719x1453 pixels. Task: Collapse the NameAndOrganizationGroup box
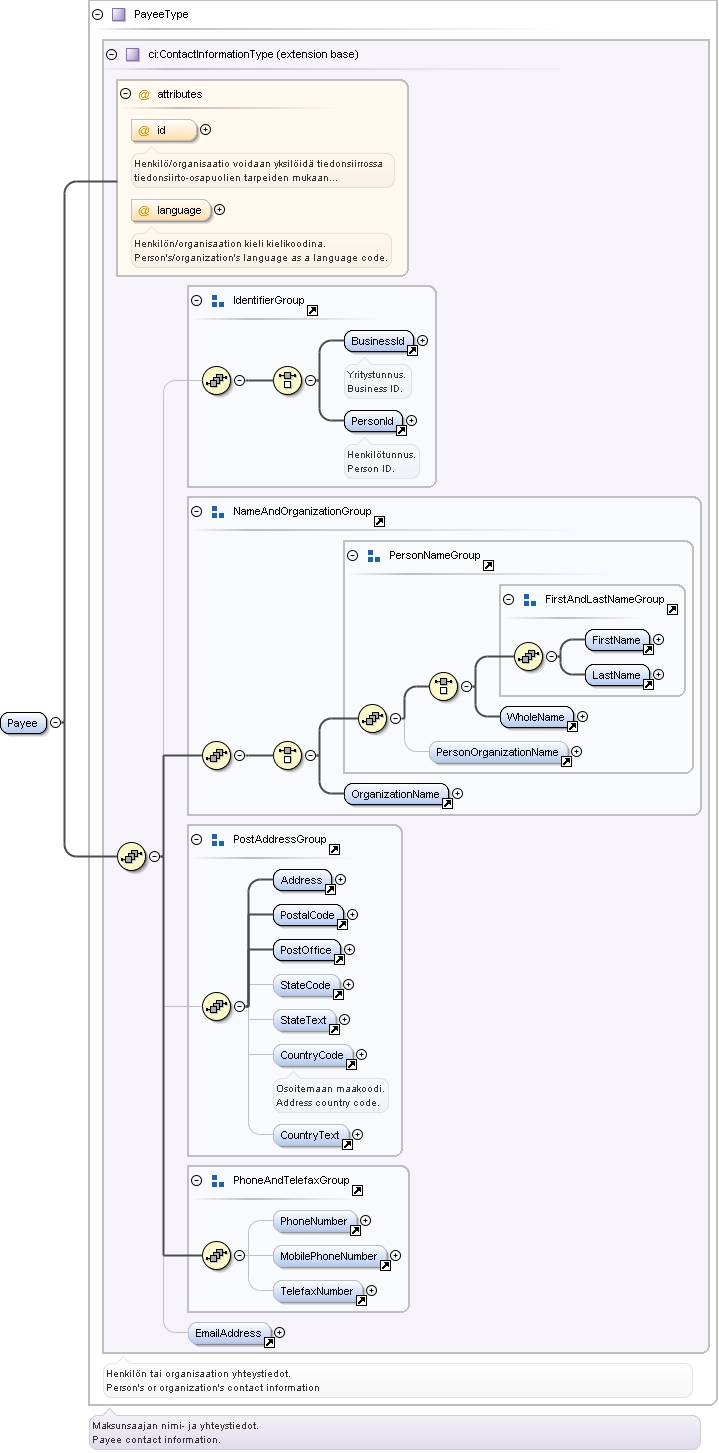click(197, 511)
